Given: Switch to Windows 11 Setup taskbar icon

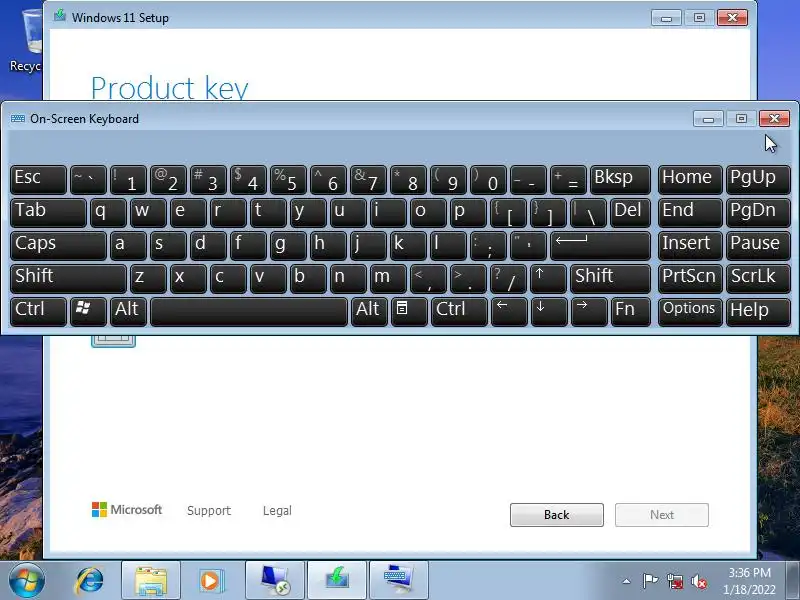Looking at the screenshot, I should [x=337, y=581].
